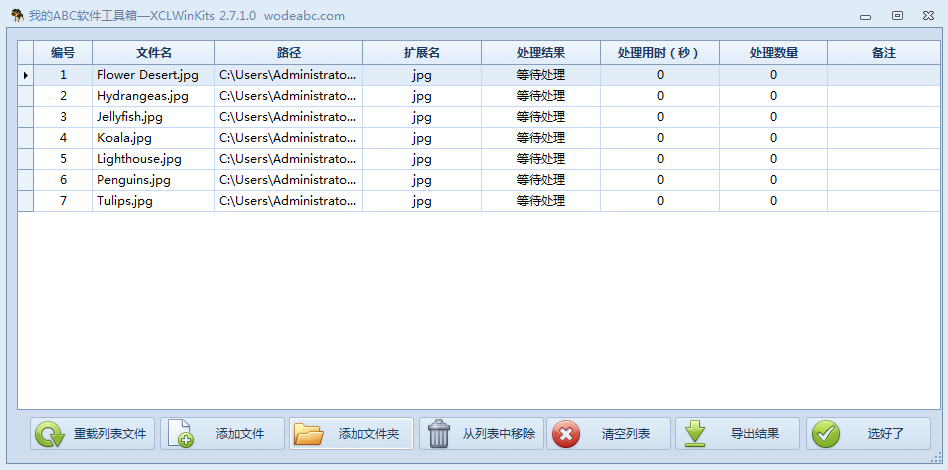This screenshot has height=470, width=948.
Task: Select the Penguins.jpg file name
Action: point(134,180)
